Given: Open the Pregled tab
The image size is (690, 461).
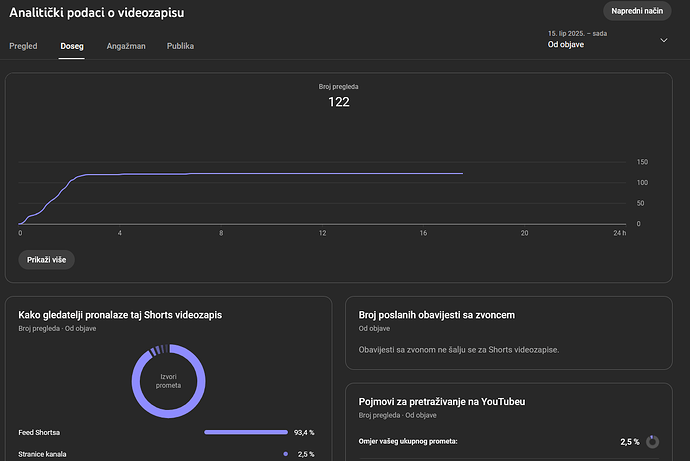Looking at the screenshot, I should coord(23,46).
